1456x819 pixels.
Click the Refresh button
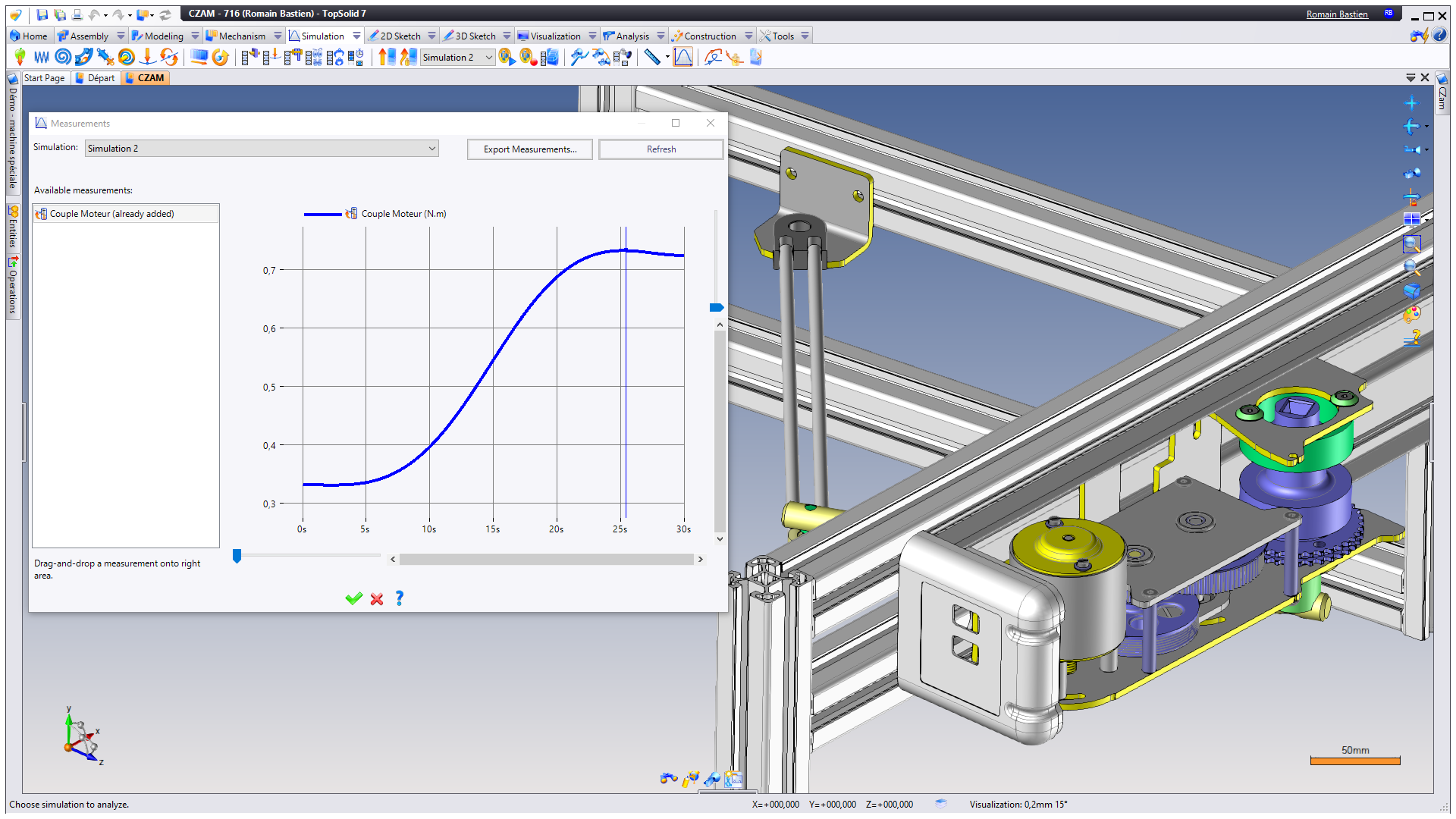pos(661,149)
